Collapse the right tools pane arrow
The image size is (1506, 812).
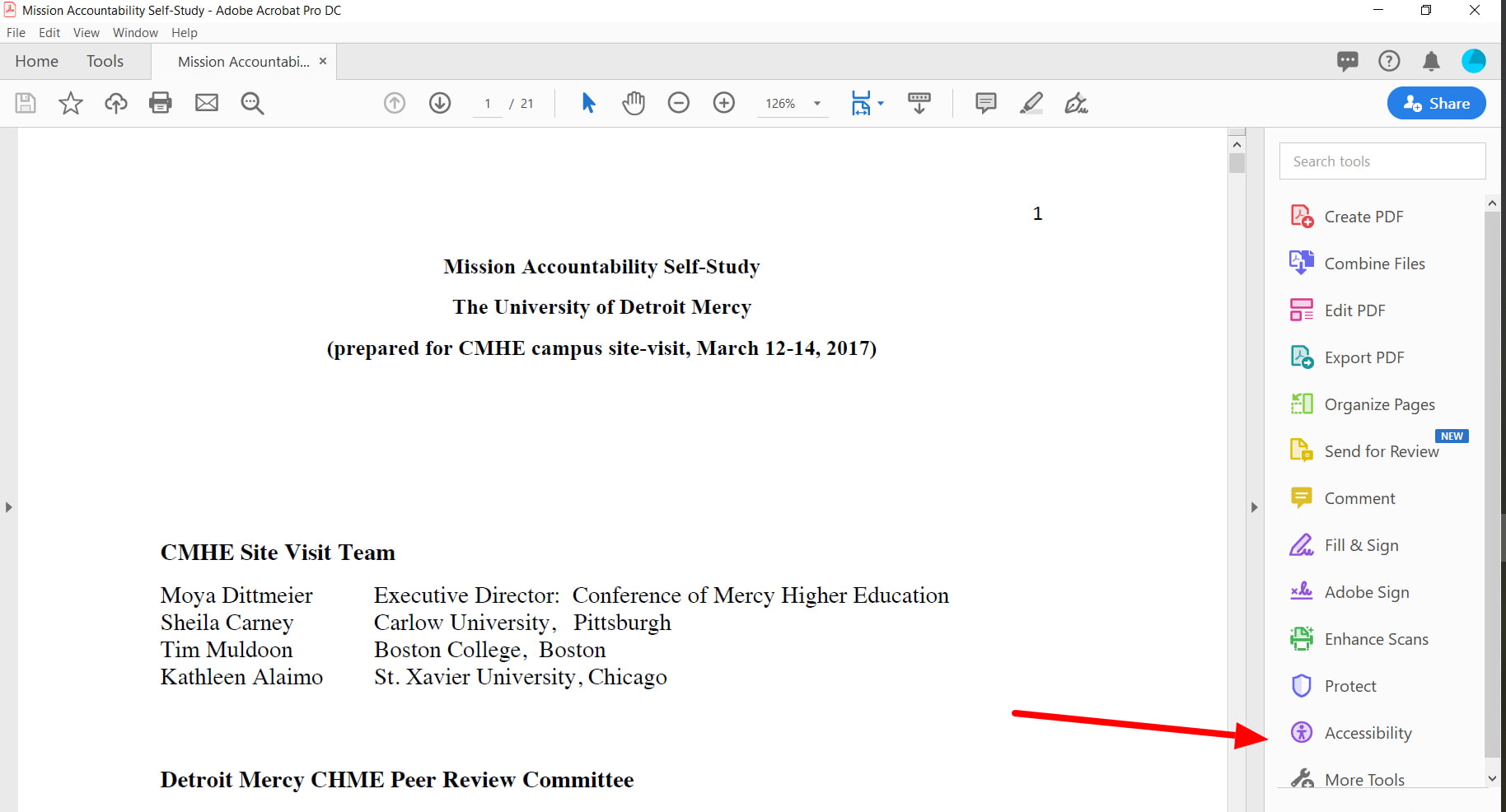point(1254,507)
